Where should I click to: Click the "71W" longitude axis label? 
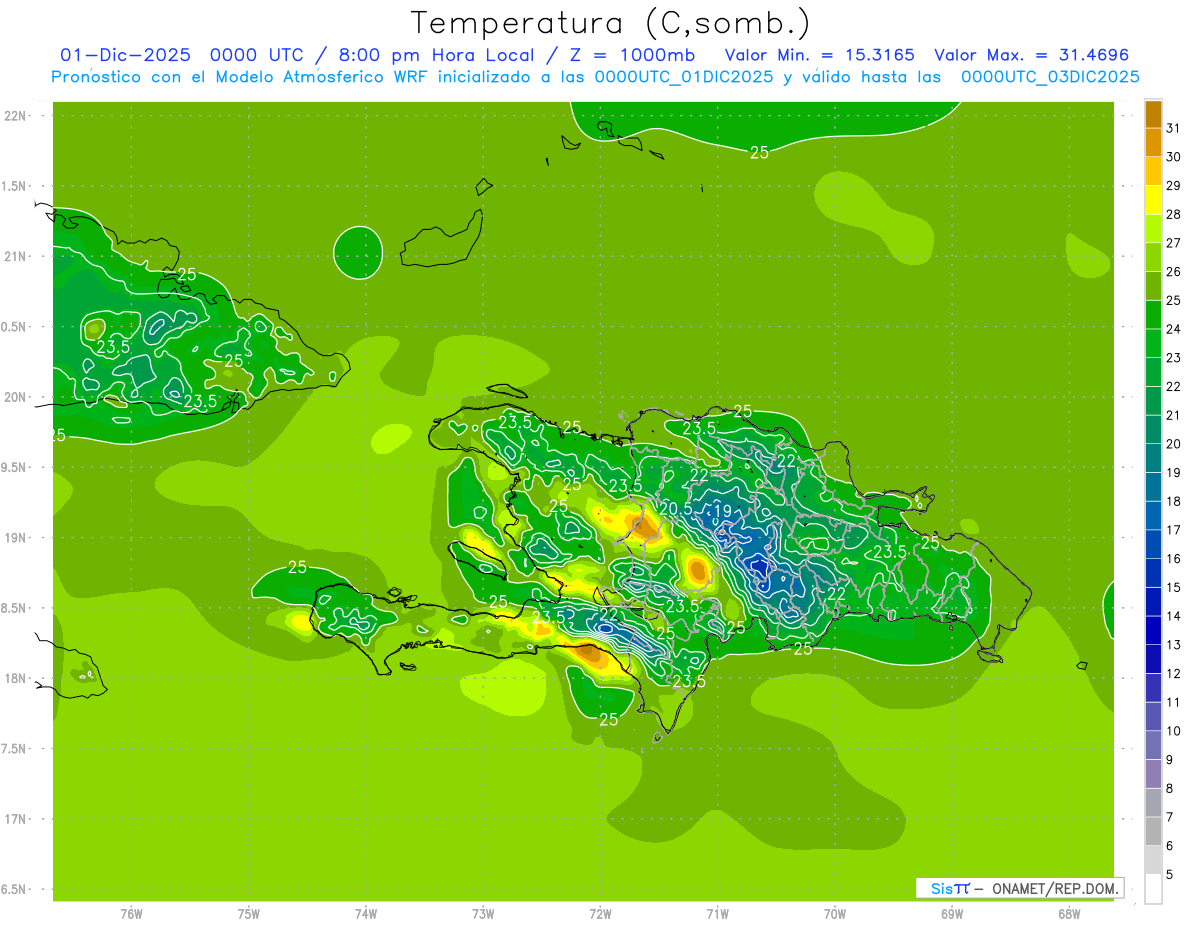(718, 914)
